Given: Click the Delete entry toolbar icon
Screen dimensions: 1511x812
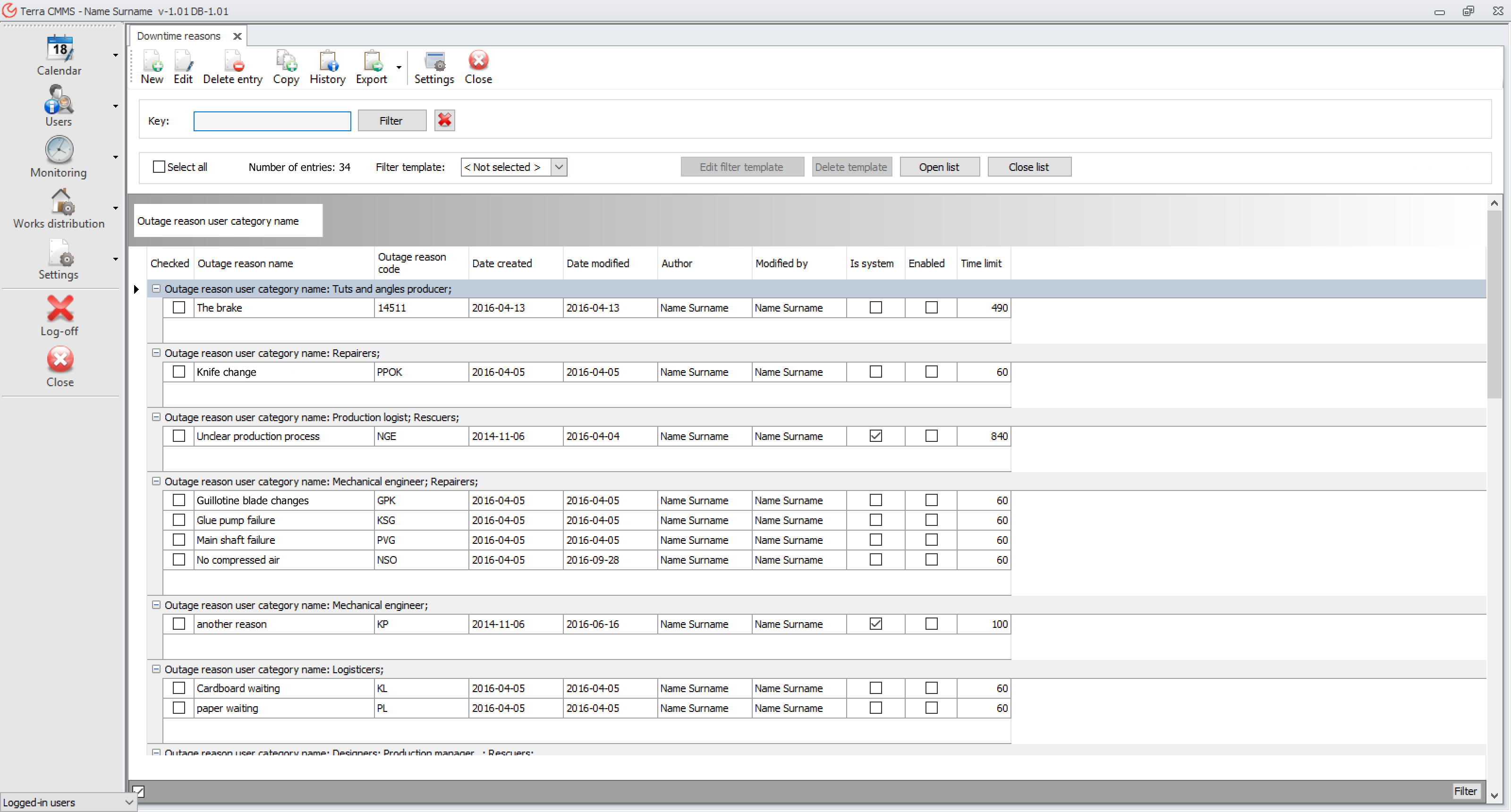Looking at the screenshot, I should tap(232, 68).
